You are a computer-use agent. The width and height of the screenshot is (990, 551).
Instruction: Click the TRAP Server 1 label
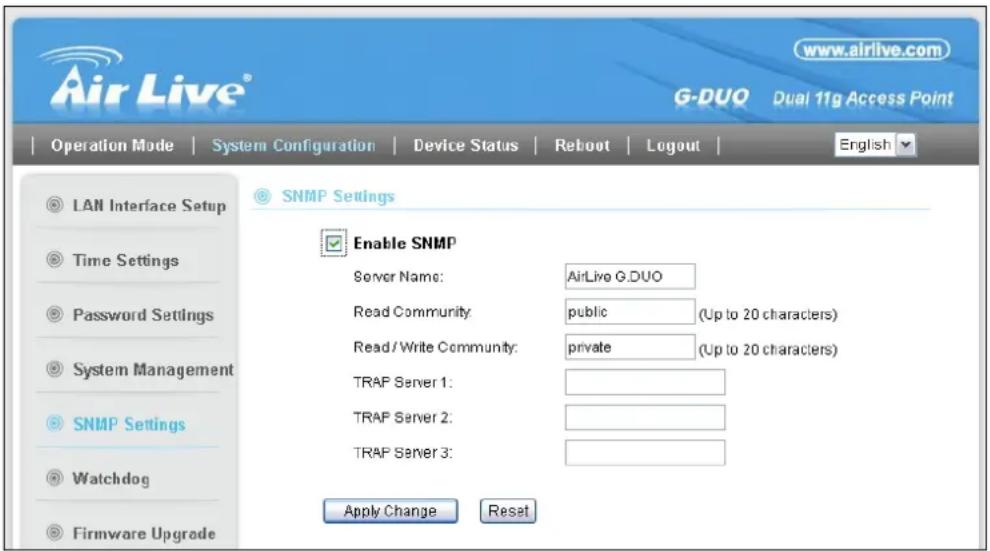click(403, 382)
